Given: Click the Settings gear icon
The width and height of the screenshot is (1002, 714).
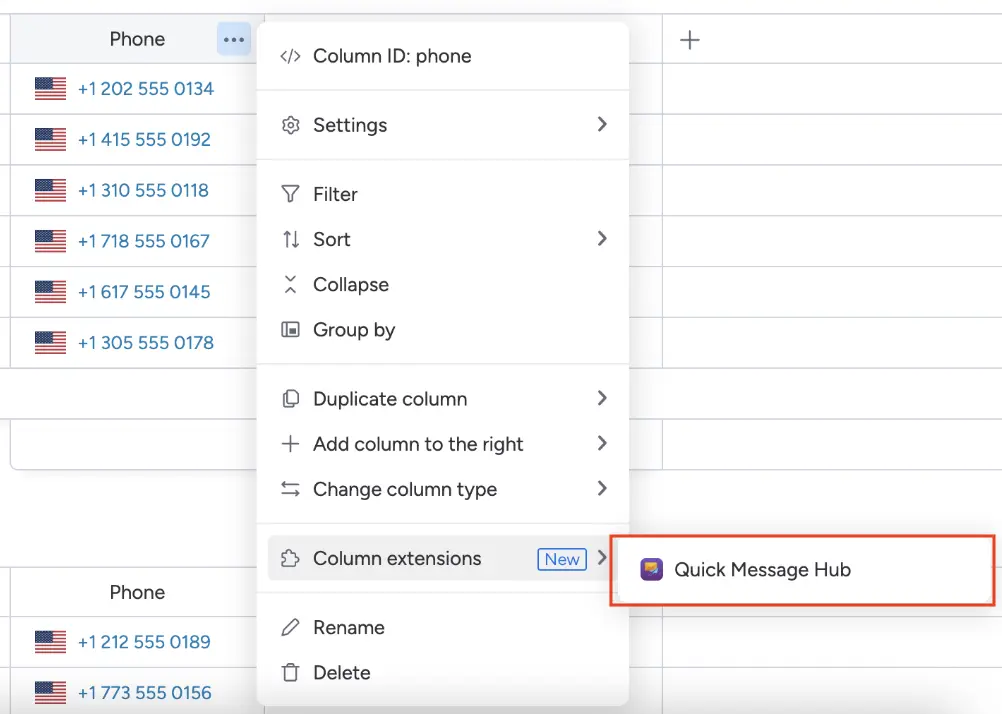Looking at the screenshot, I should [x=290, y=125].
